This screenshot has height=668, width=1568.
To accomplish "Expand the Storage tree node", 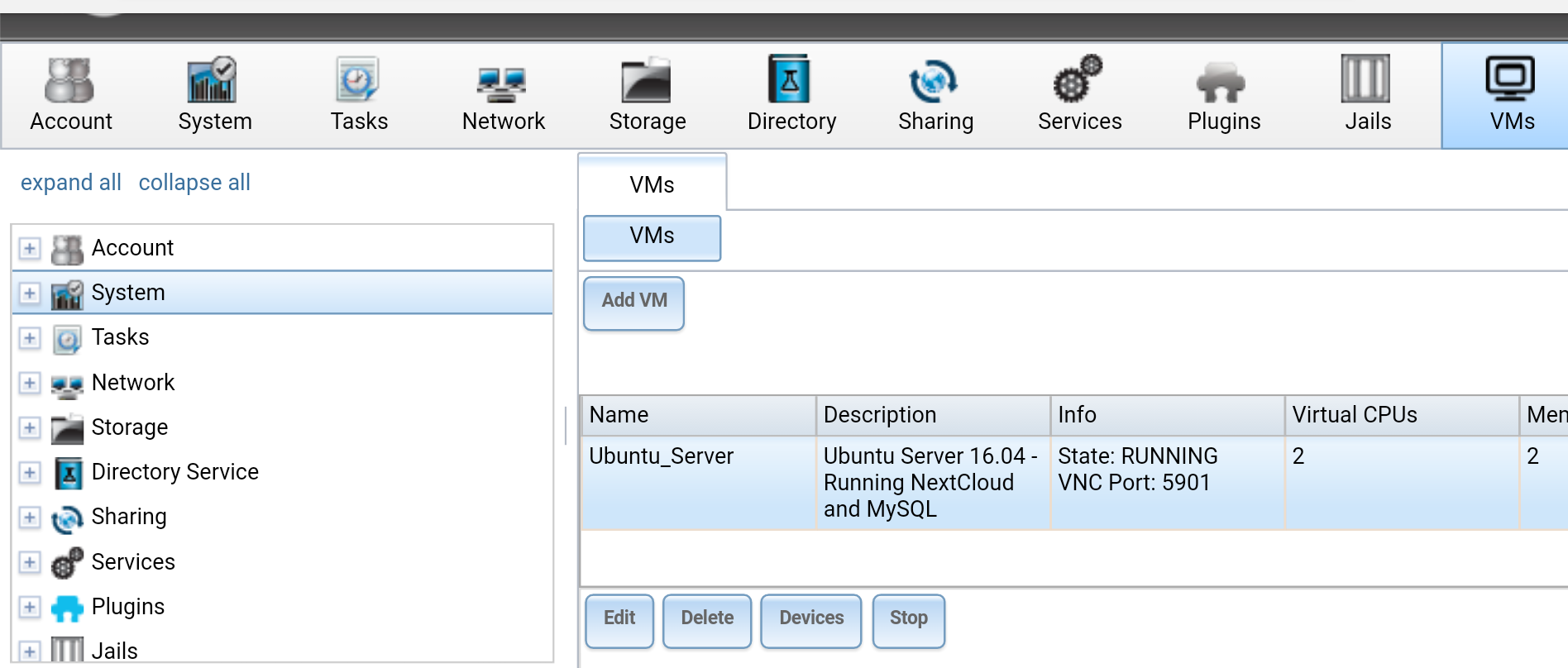I will click(x=30, y=427).
